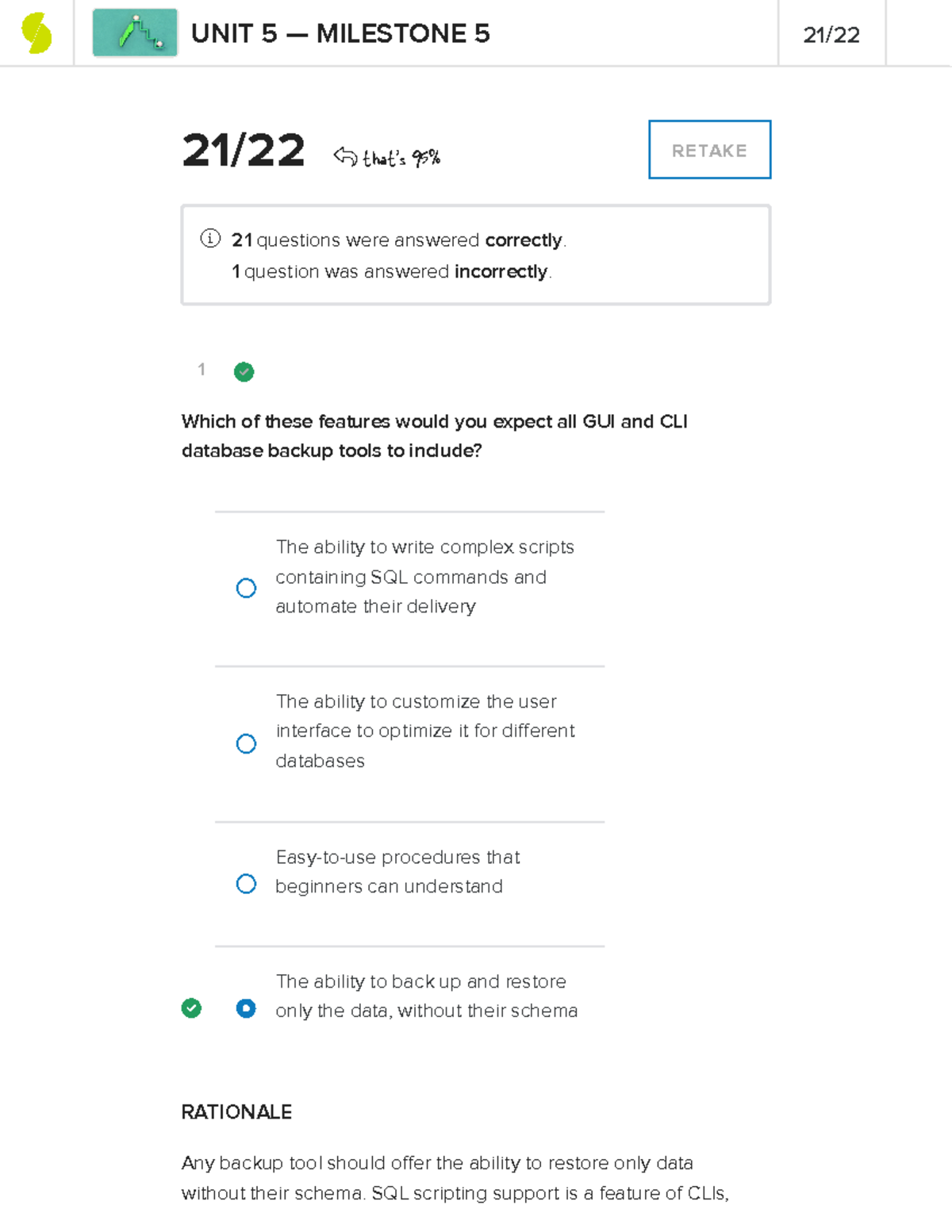
Task: Click the green correct-answer checkmark icon
Action: [x=191, y=1008]
